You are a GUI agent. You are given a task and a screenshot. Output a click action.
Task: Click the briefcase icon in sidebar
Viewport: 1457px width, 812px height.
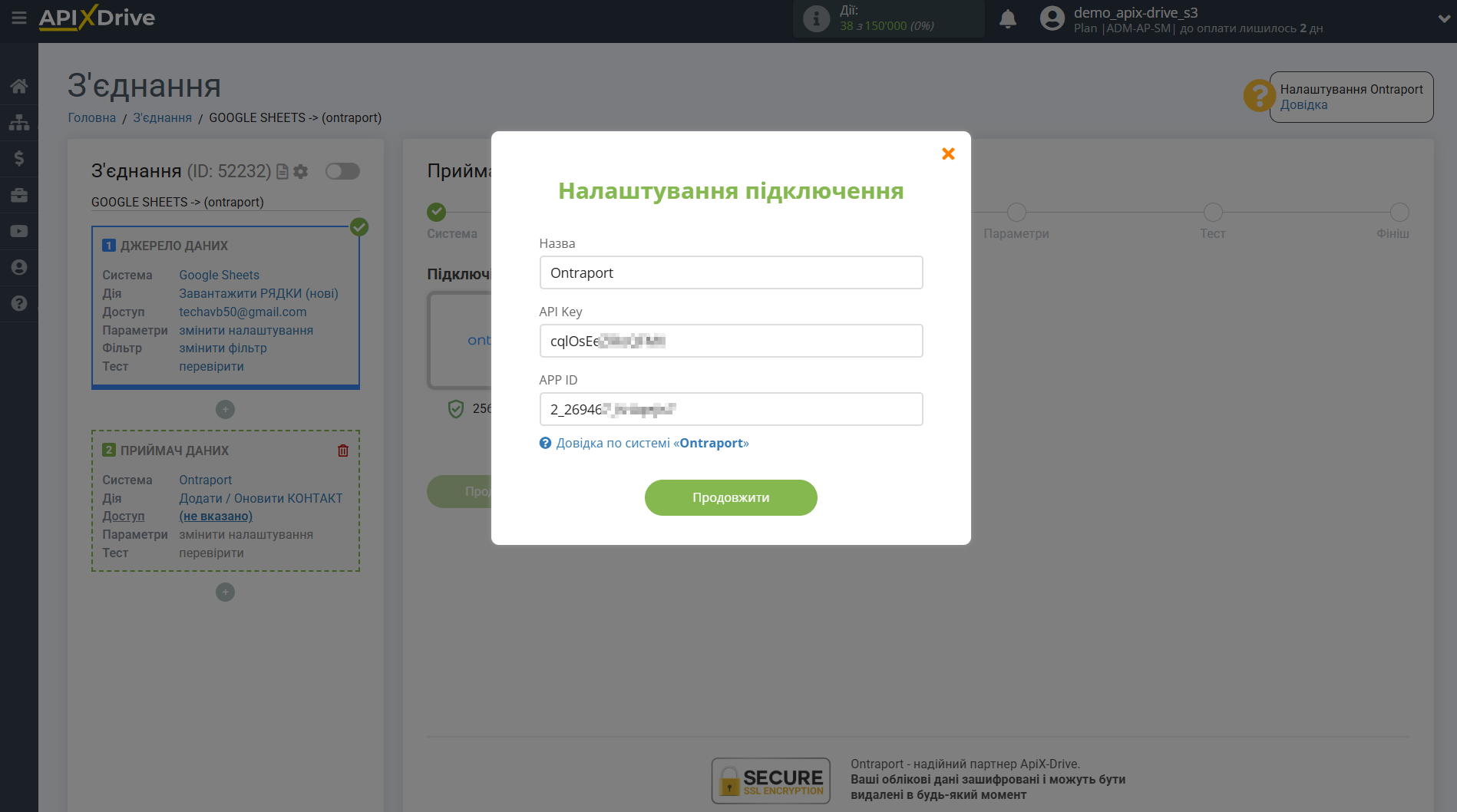coord(19,195)
